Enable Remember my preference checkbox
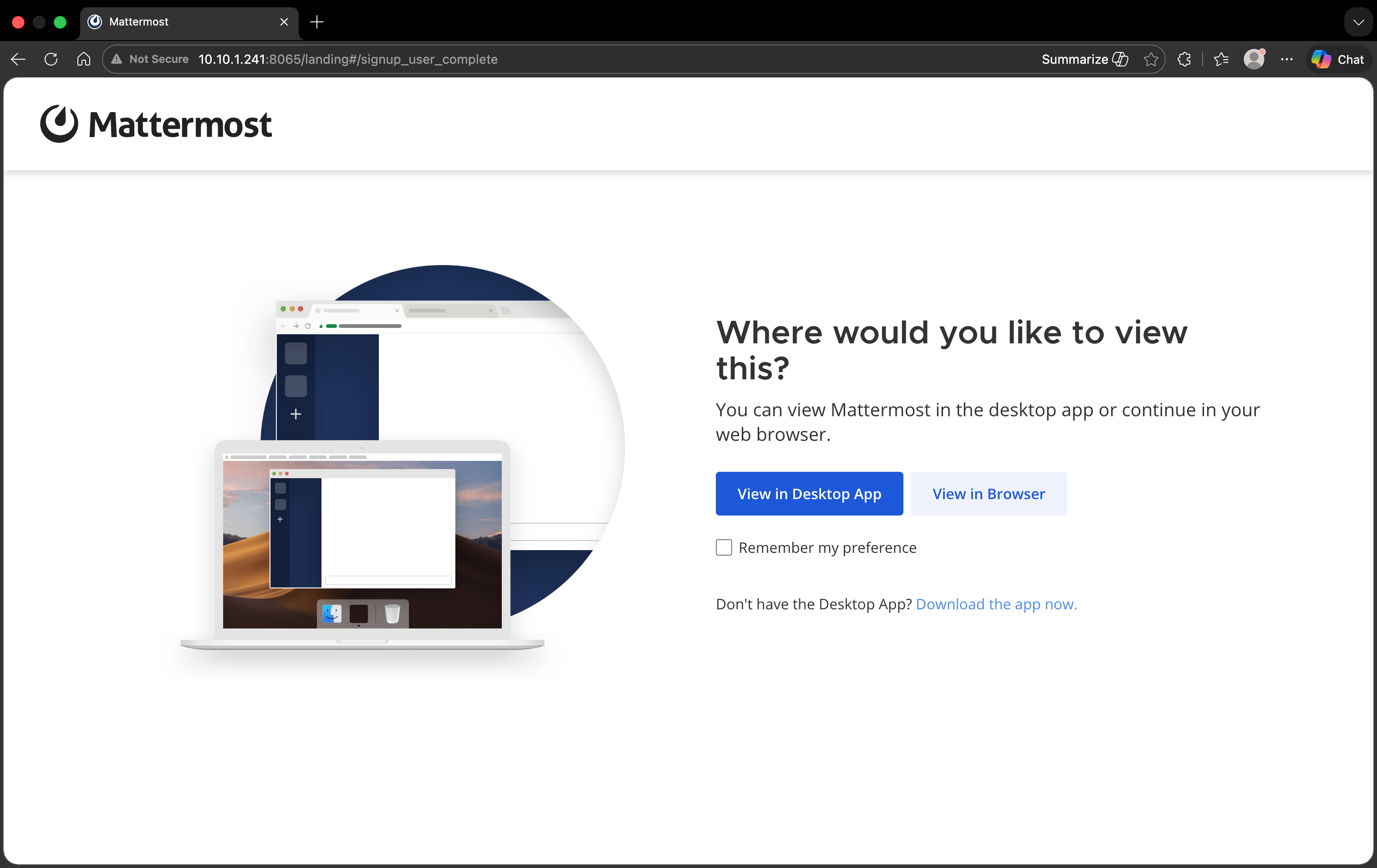The height and width of the screenshot is (868, 1377). [724, 547]
